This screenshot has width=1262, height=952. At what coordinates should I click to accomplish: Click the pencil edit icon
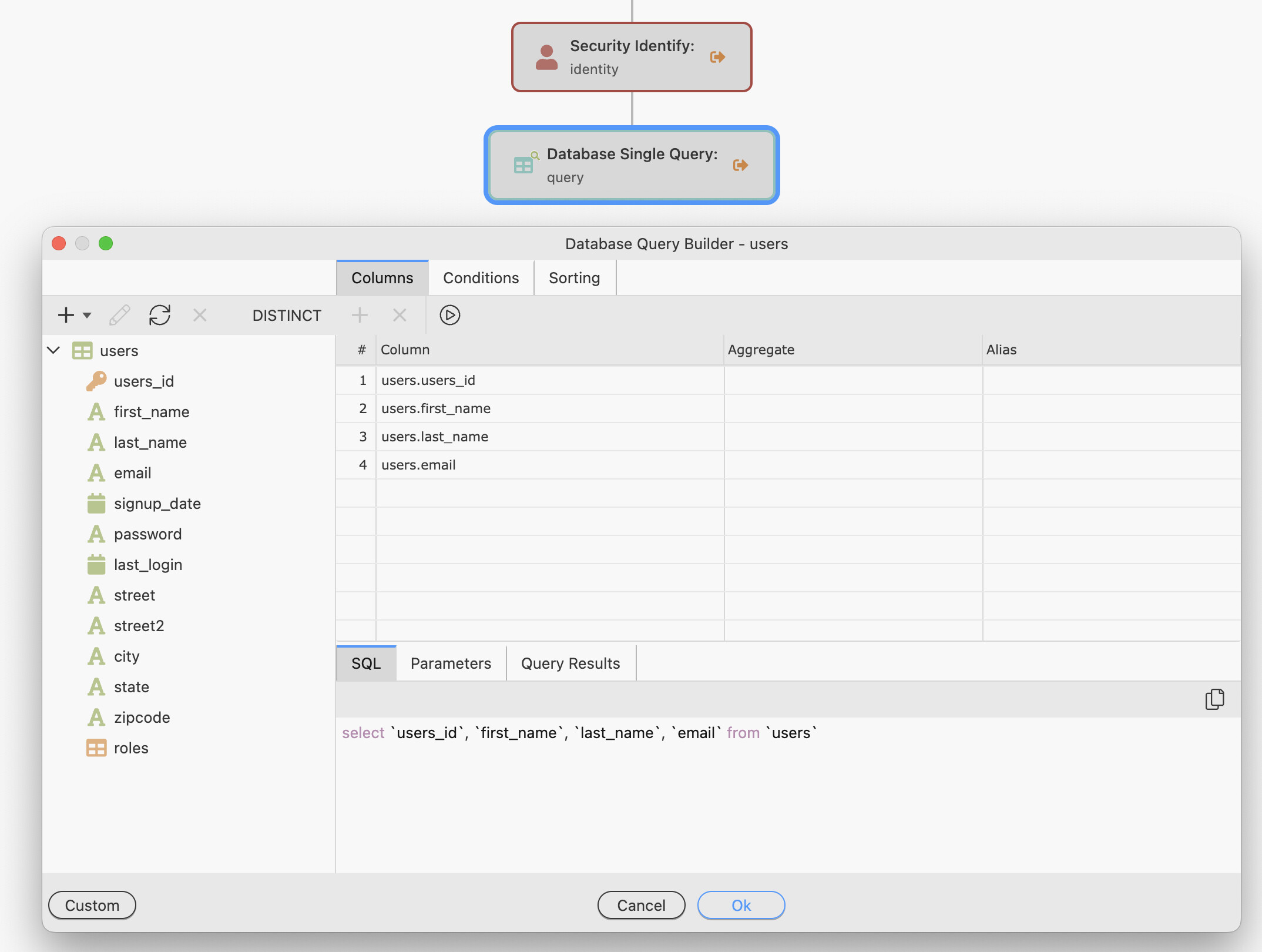point(120,315)
